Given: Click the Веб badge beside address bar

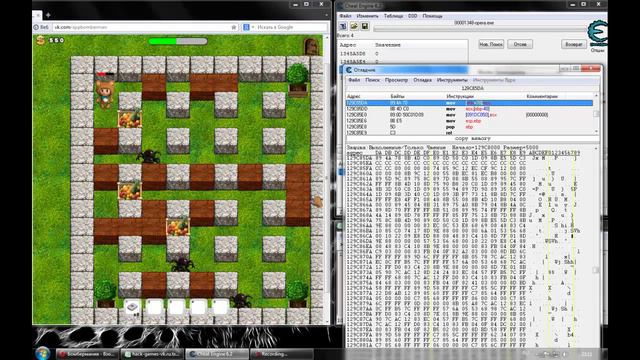Looking at the screenshot, I should [42, 27].
